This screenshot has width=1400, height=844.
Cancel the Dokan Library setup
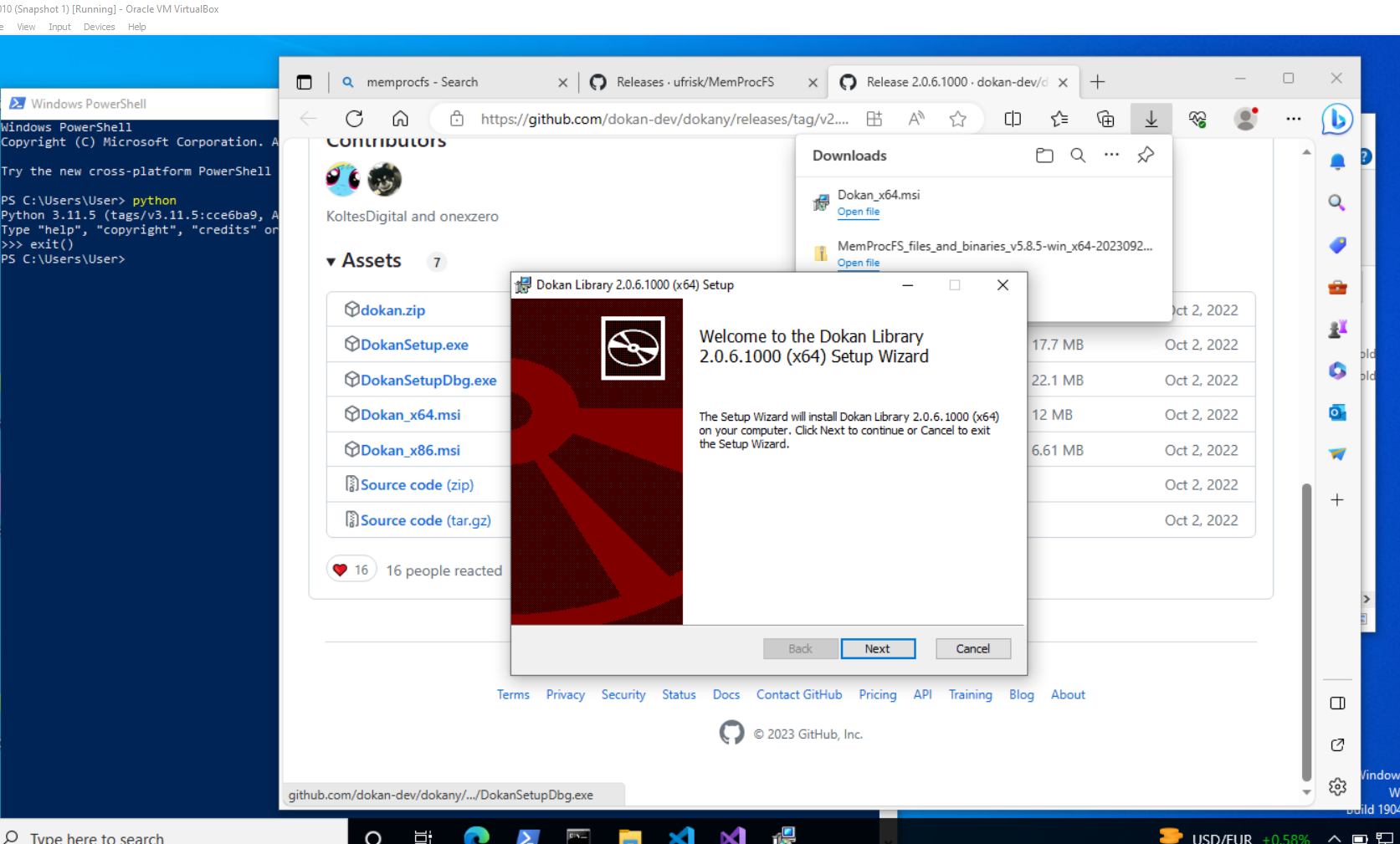click(972, 649)
